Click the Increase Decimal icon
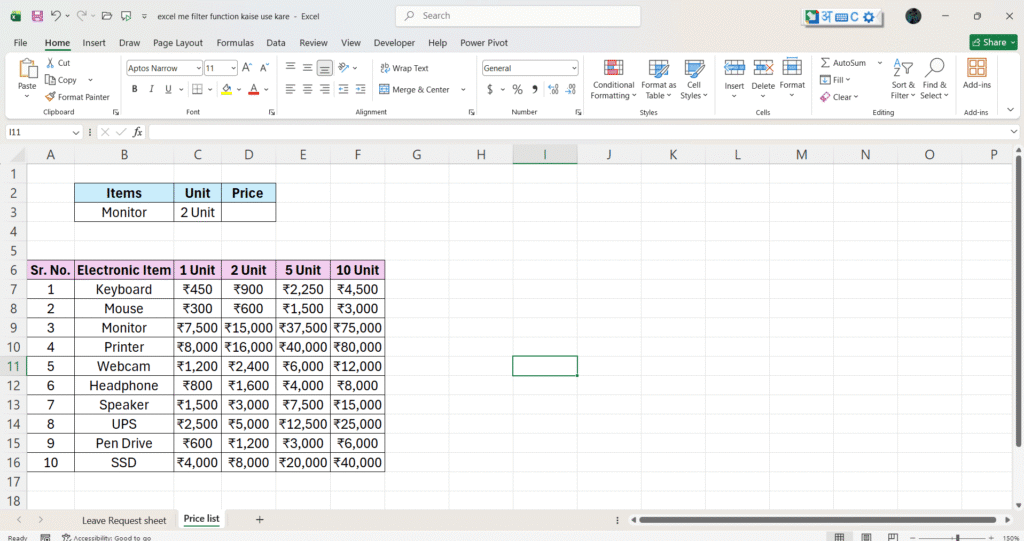Viewport: 1024px width, 541px height. click(x=553, y=89)
